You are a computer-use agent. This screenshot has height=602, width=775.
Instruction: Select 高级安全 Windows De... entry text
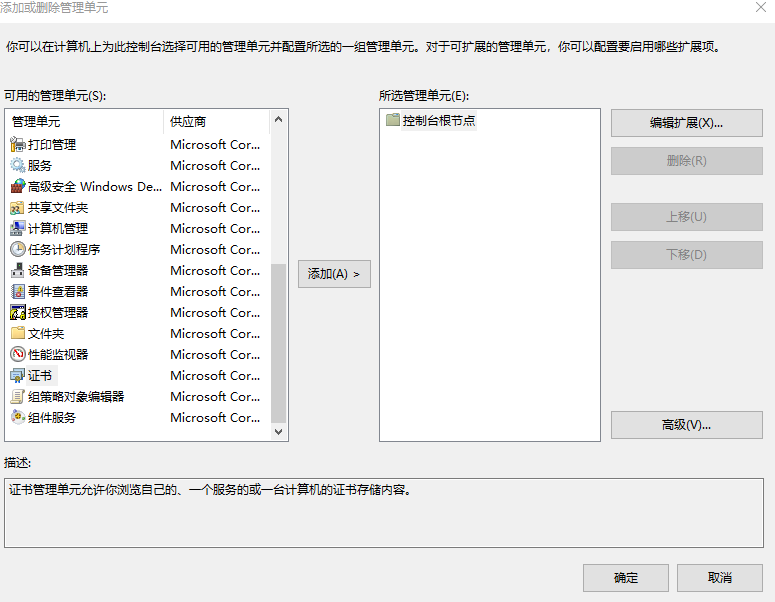tap(95, 186)
